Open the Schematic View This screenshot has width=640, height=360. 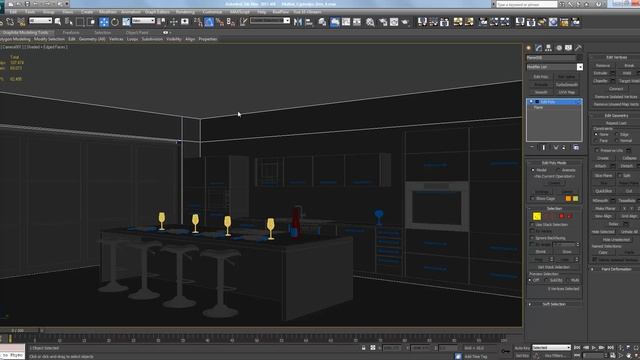pos(357,22)
